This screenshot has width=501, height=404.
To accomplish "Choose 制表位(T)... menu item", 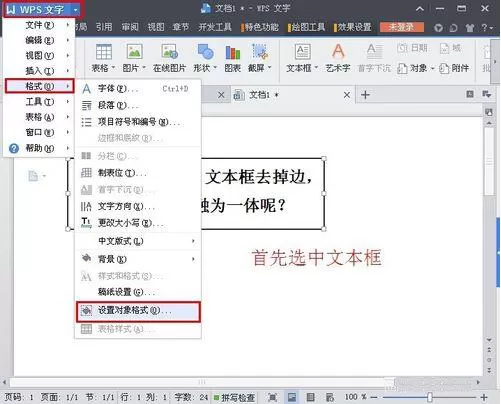I will (138, 173).
